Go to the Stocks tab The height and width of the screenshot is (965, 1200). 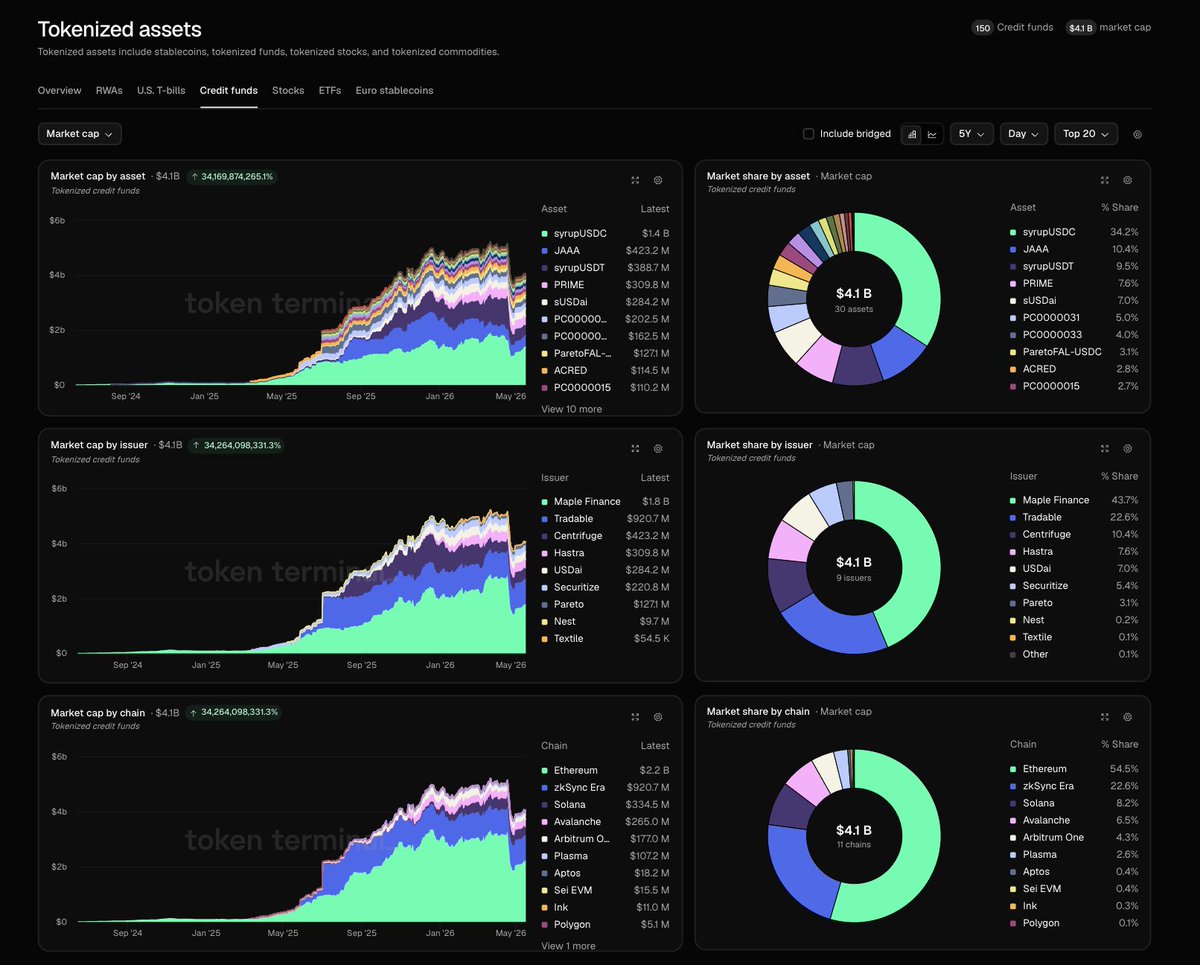(288, 91)
